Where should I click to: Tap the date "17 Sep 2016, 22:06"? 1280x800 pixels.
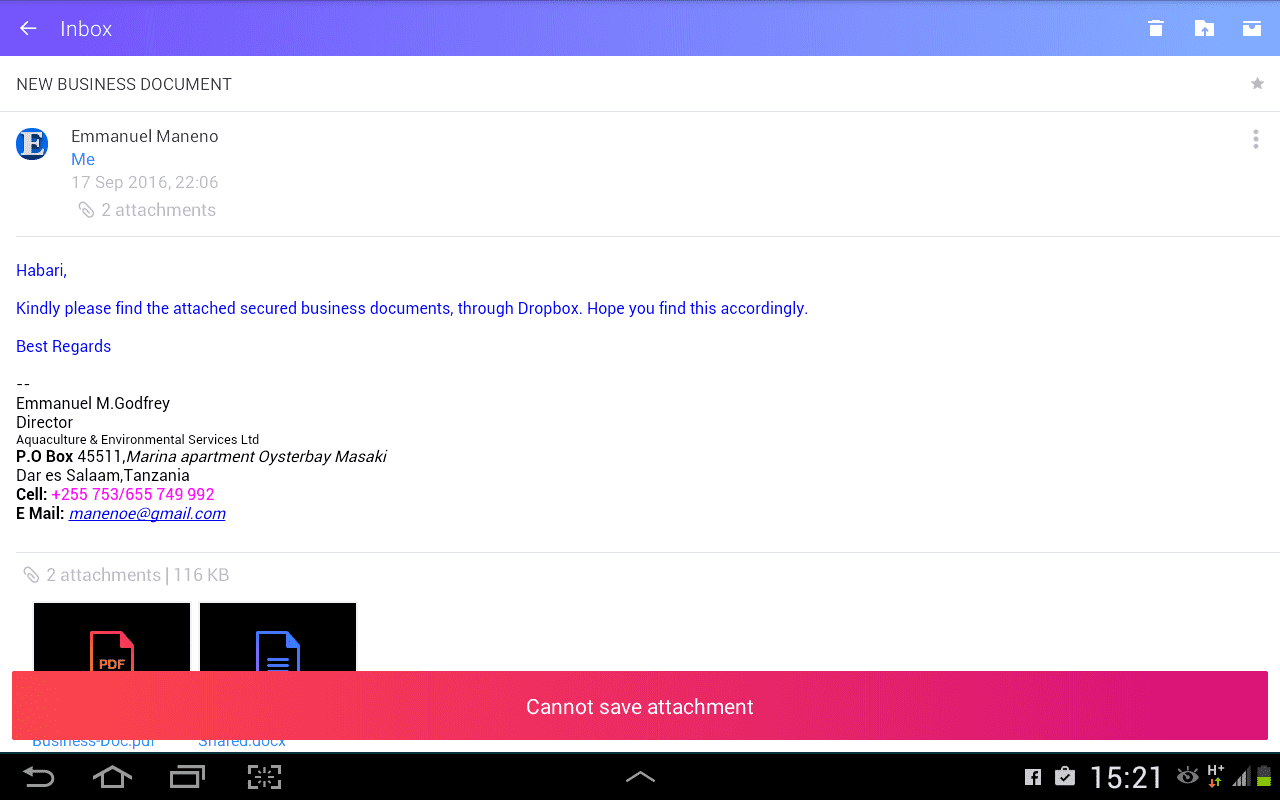coord(145,182)
